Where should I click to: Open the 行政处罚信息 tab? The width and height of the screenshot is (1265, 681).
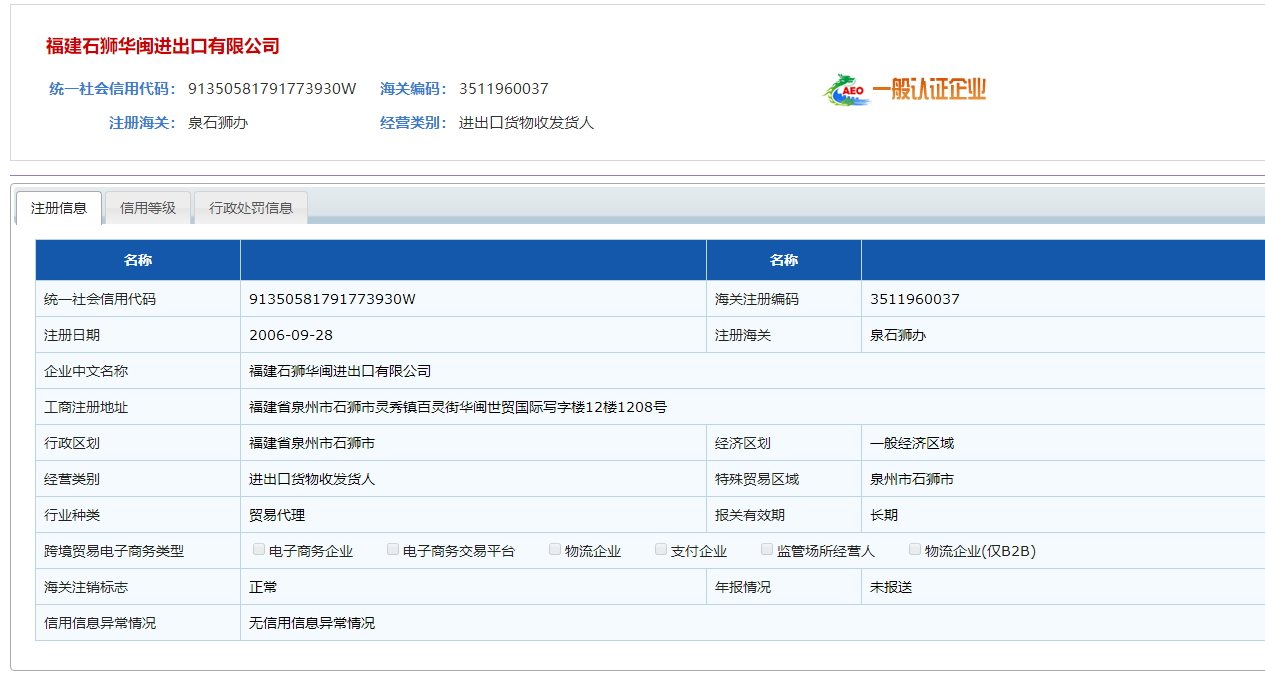pyautogui.click(x=251, y=208)
